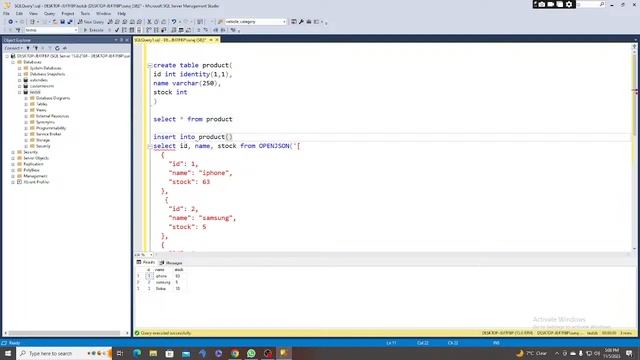Open the Mail app from taskbar
This screenshot has height=360, width=640.
pyautogui.click(x=186, y=353)
